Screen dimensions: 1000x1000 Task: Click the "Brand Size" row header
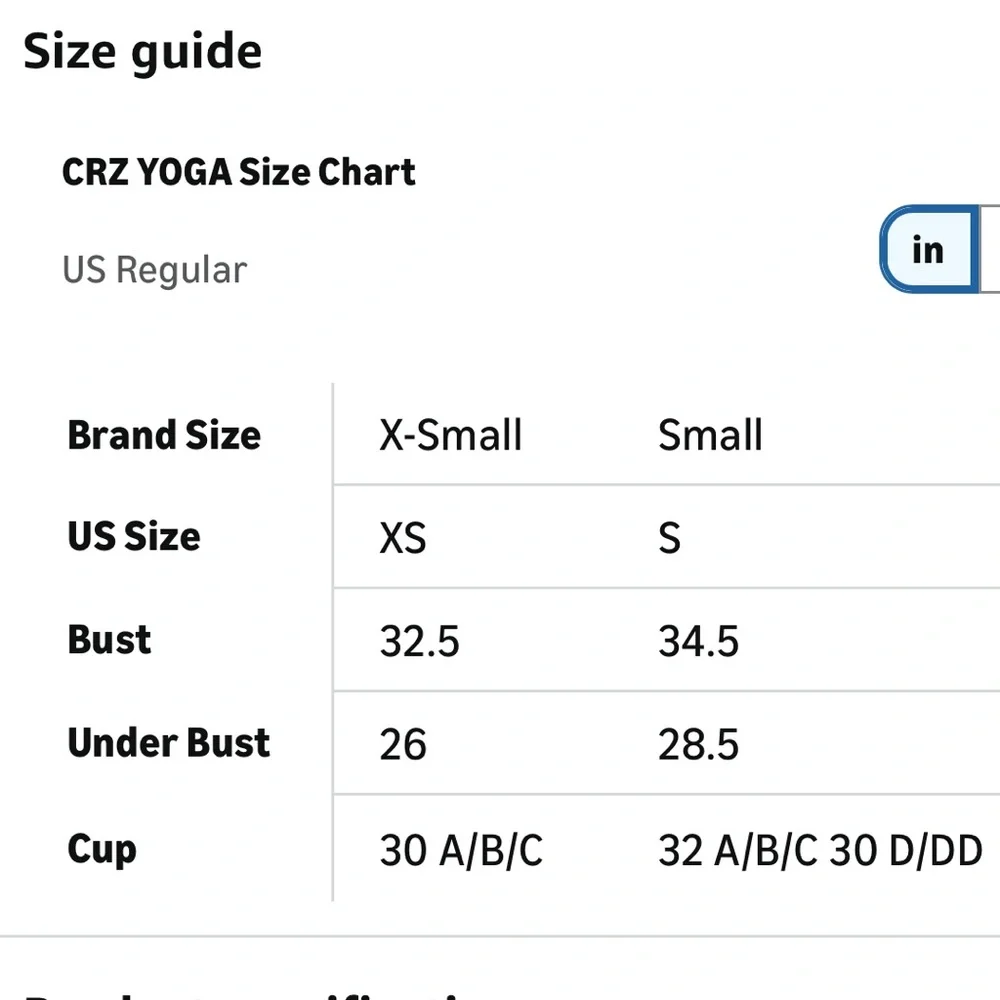164,435
